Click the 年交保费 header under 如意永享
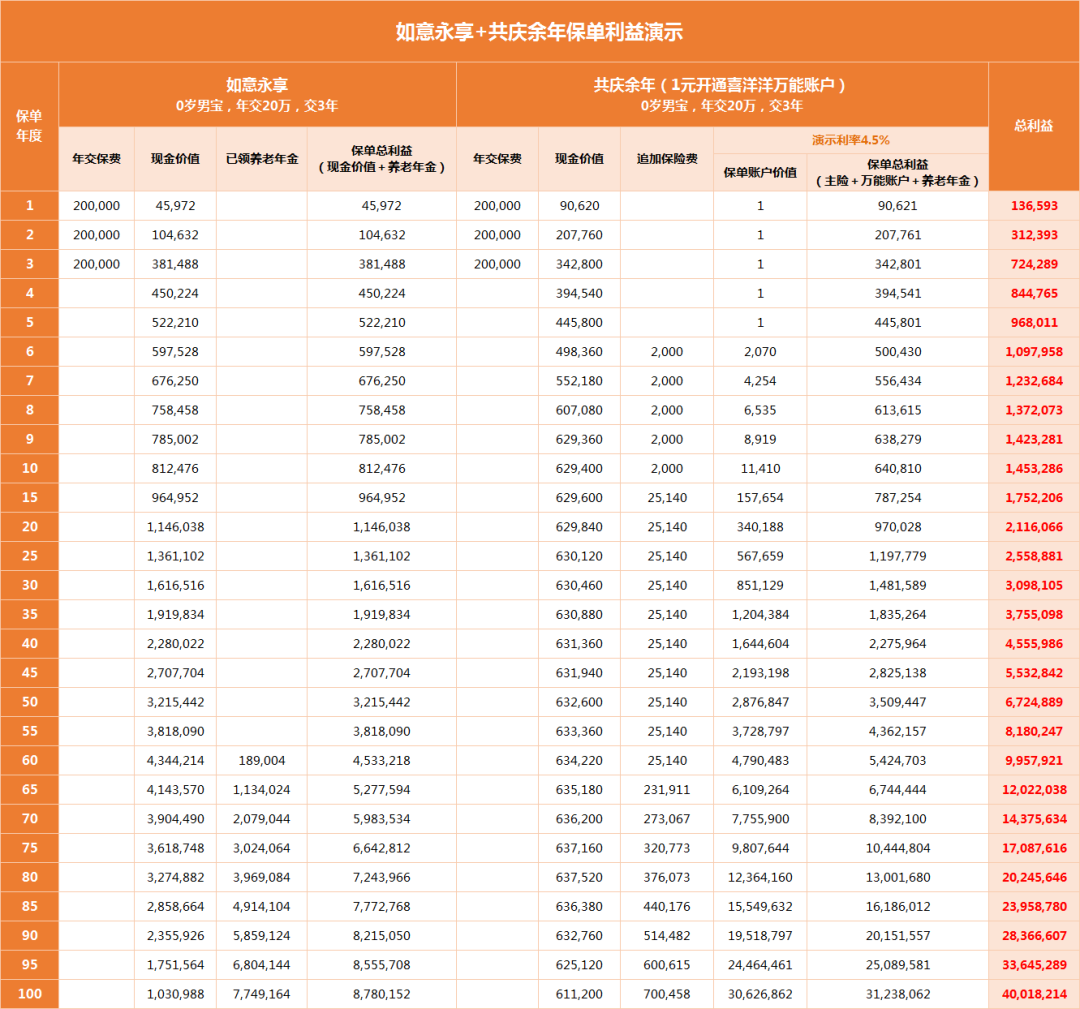The width and height of the screenshot is (1080, 1009). pos(95,157)
